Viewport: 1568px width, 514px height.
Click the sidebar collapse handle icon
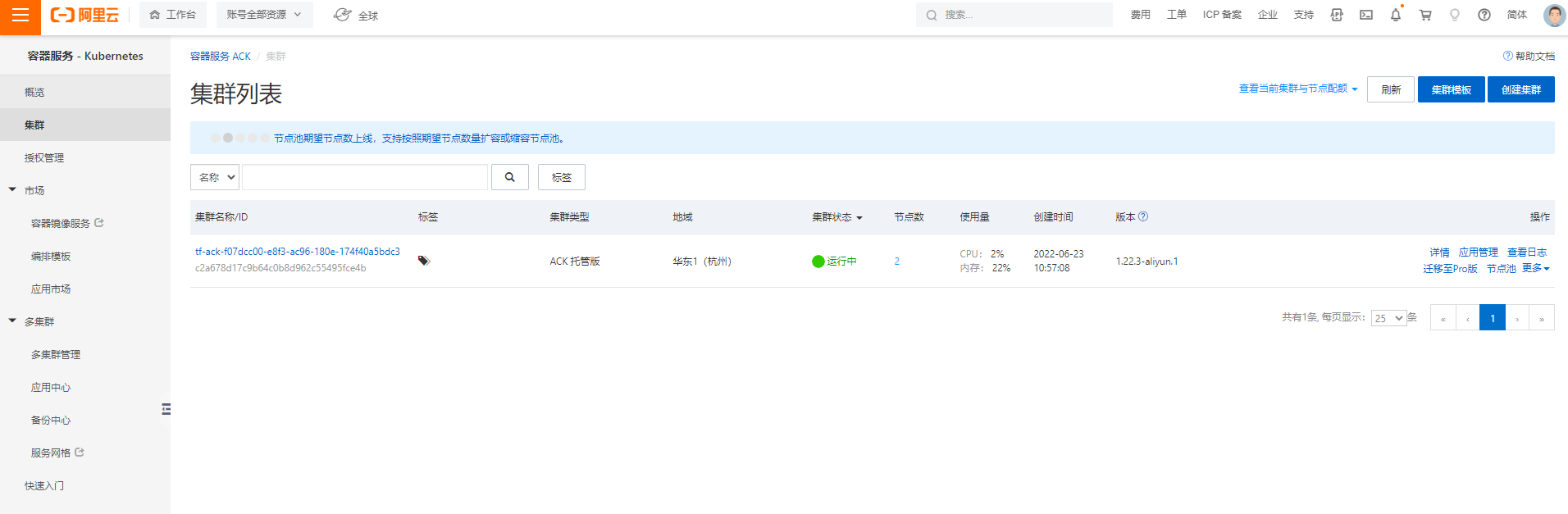(x=166, y=409)
